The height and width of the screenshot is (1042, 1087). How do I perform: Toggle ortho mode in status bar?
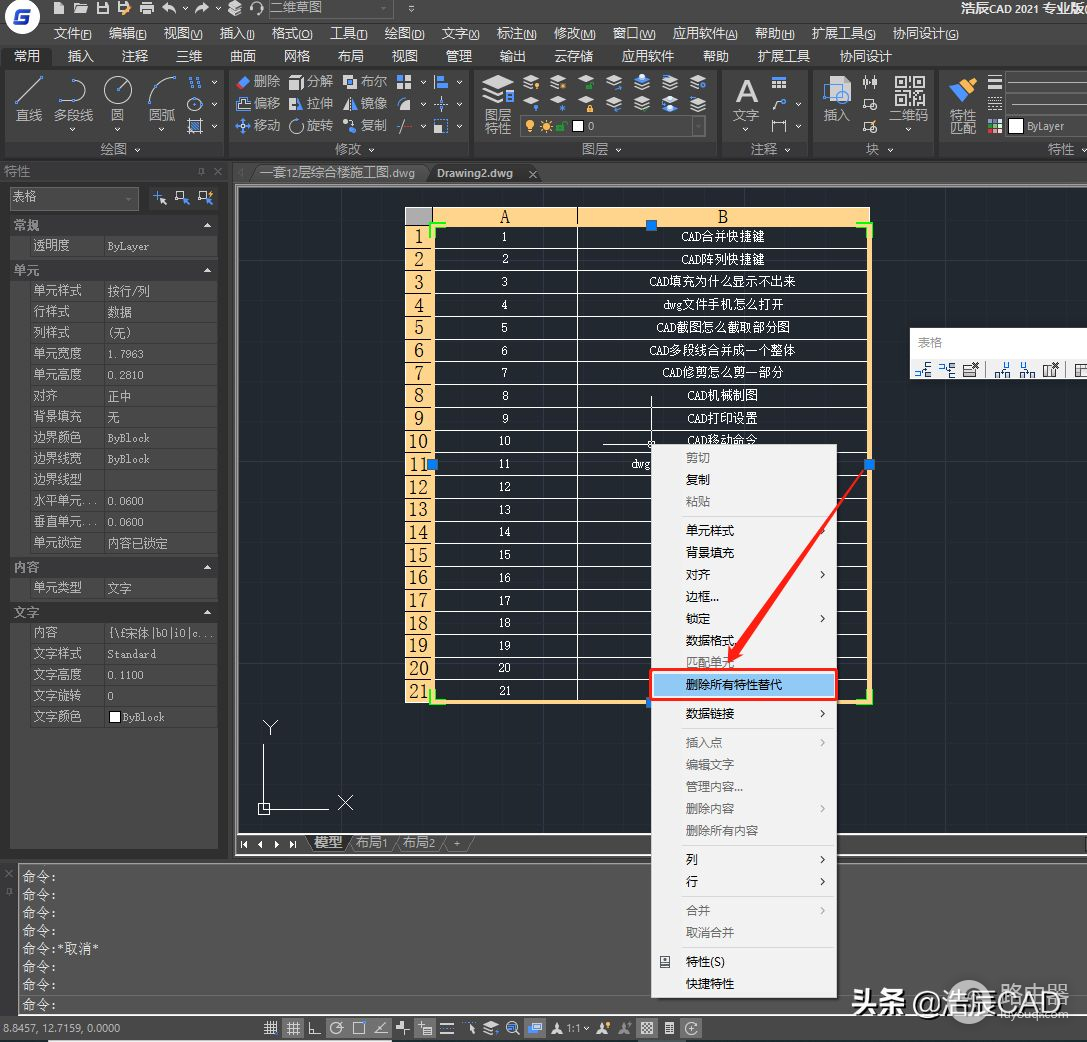pos(315,1028)
